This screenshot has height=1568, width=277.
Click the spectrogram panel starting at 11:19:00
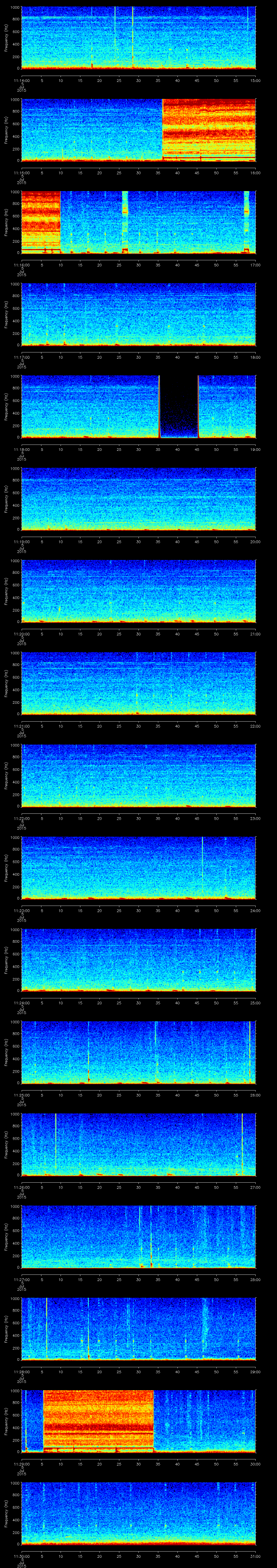click(x=138, y=499)
